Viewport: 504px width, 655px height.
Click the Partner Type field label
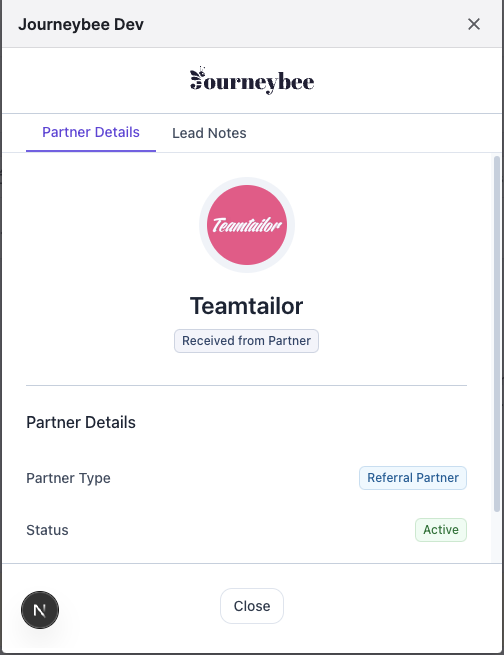(68, 478)
